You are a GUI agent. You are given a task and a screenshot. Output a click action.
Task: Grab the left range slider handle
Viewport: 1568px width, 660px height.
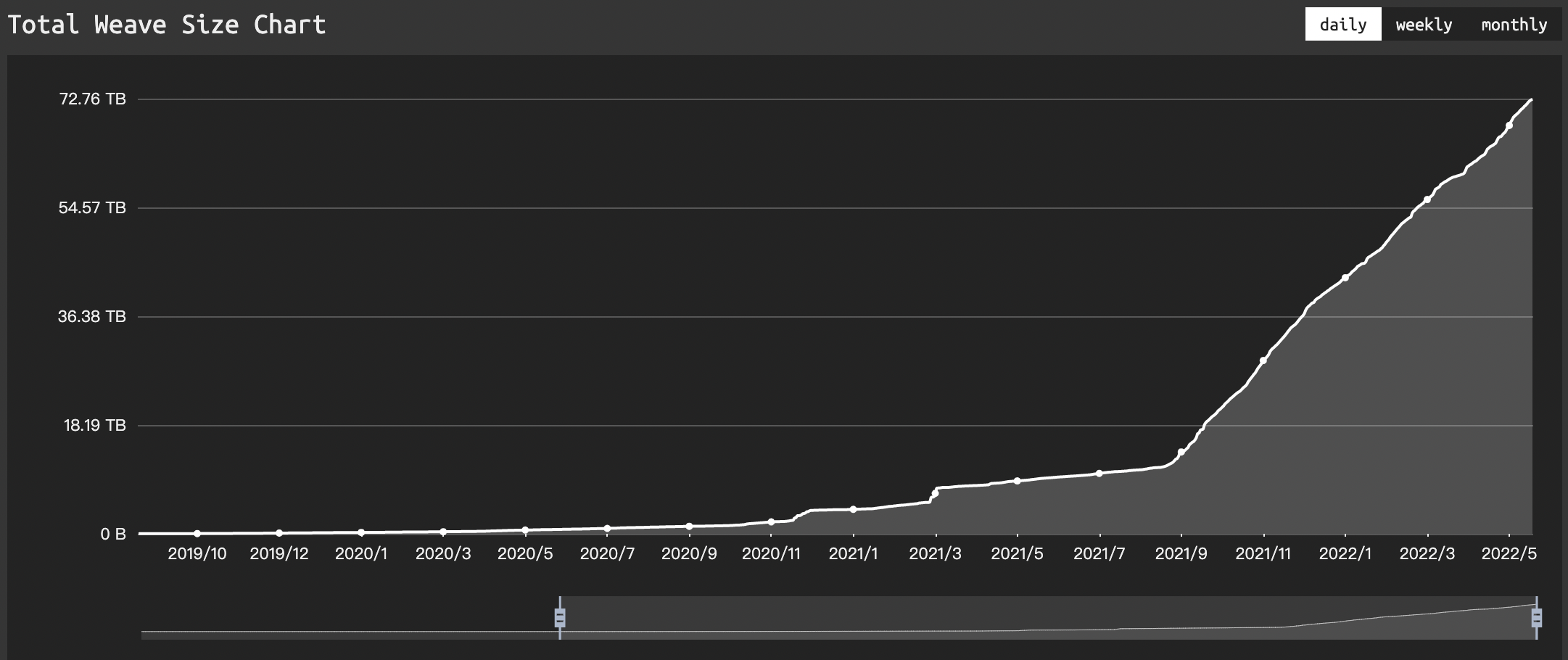560,618
